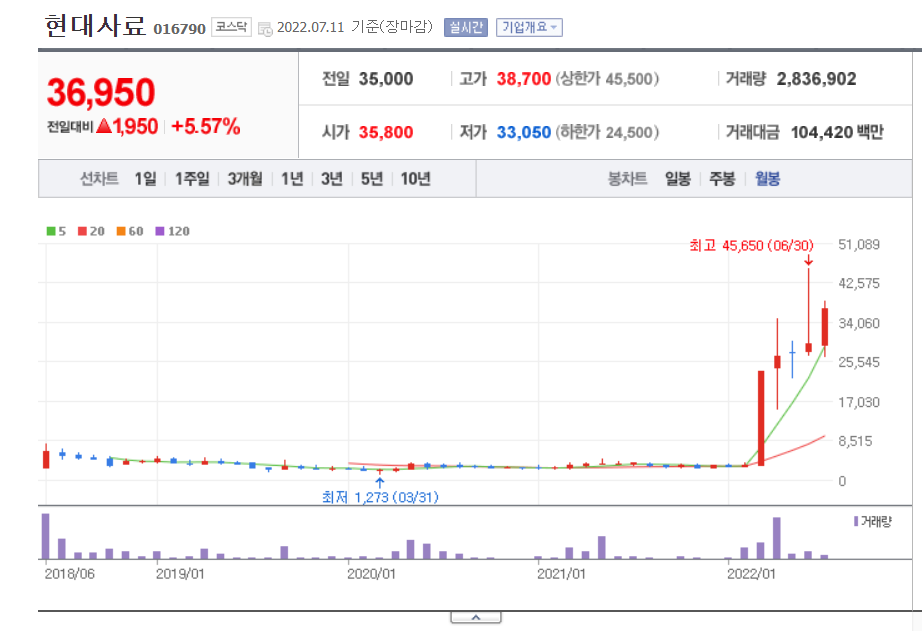
Task: Click the 2018/06 axis date label
Action: coord(69,574)
